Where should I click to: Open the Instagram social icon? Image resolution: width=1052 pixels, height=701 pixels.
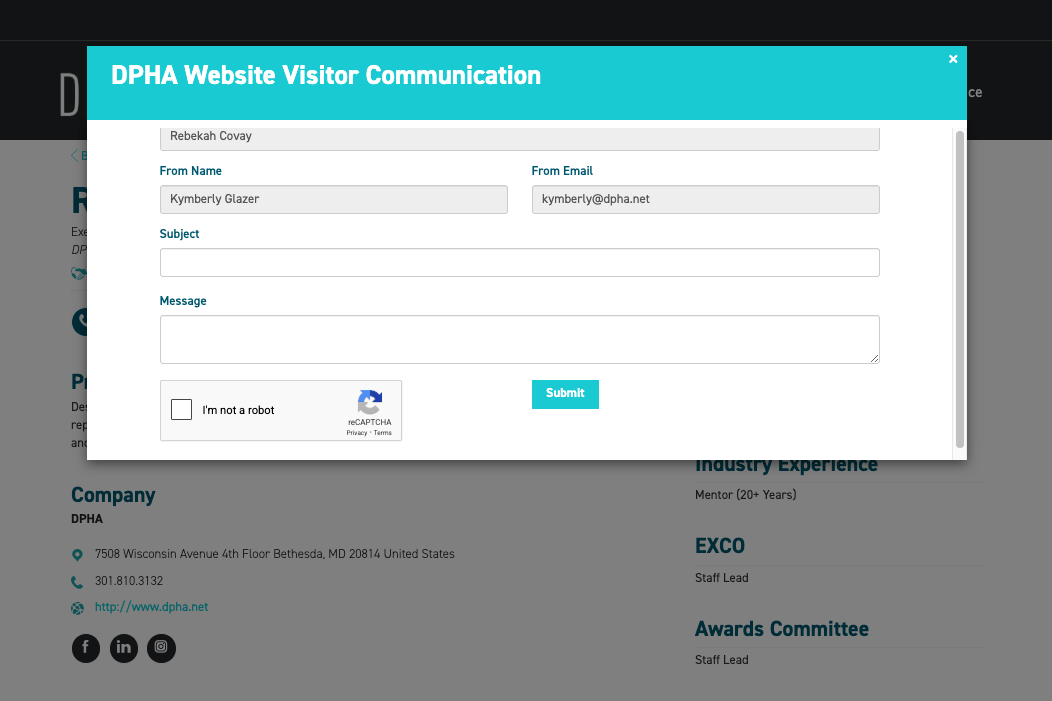click(161, 648)
